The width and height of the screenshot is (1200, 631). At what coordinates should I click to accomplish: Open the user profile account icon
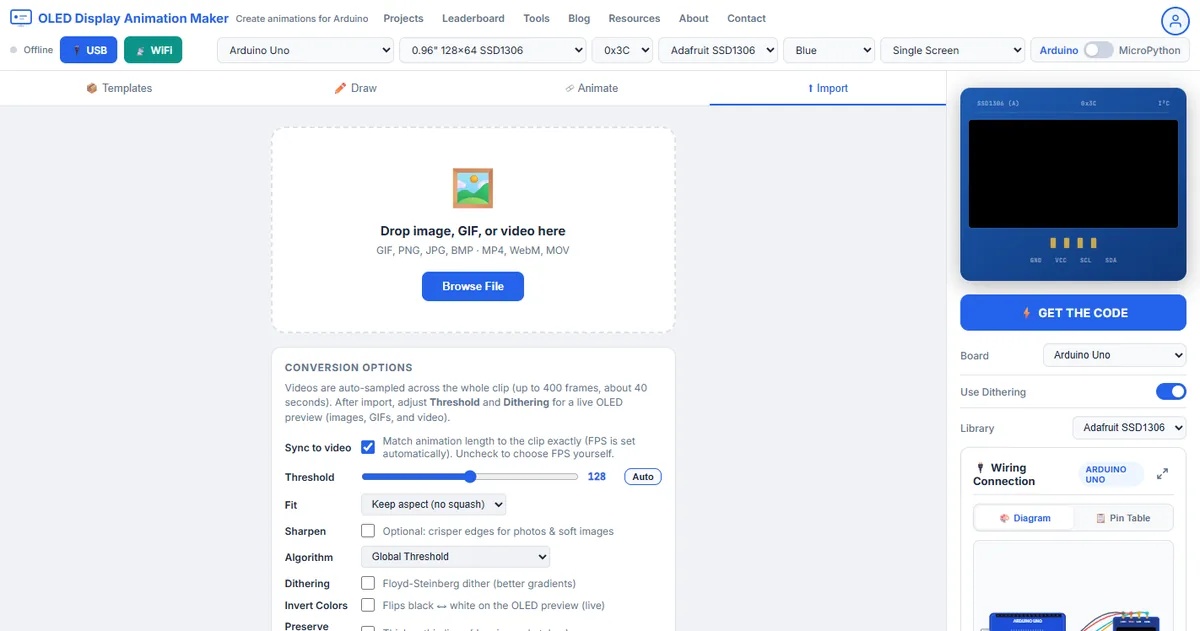tap(1174, 21)
